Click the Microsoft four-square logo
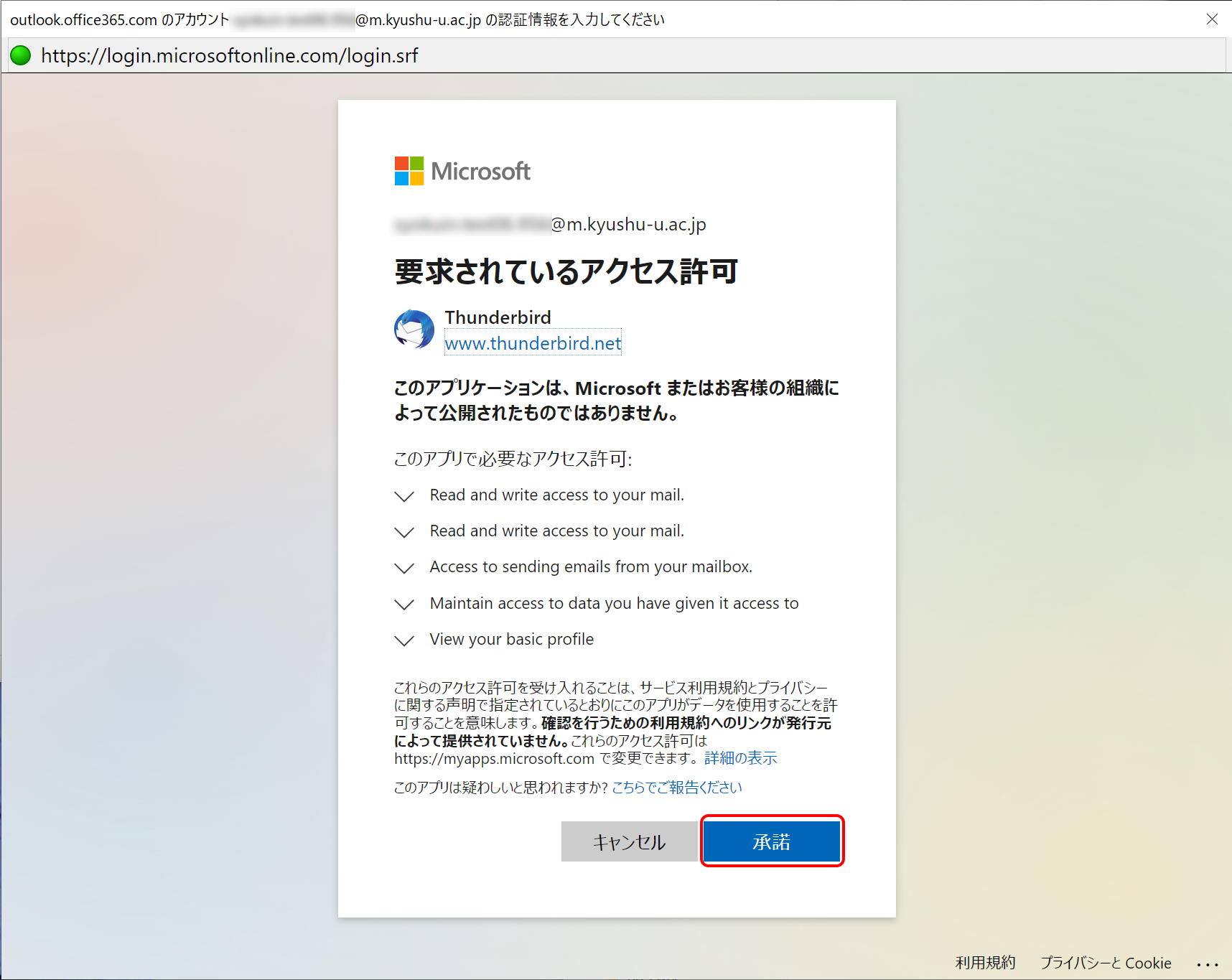The image size is (1232, 980). pyautogui.click(x=409, y=171)
